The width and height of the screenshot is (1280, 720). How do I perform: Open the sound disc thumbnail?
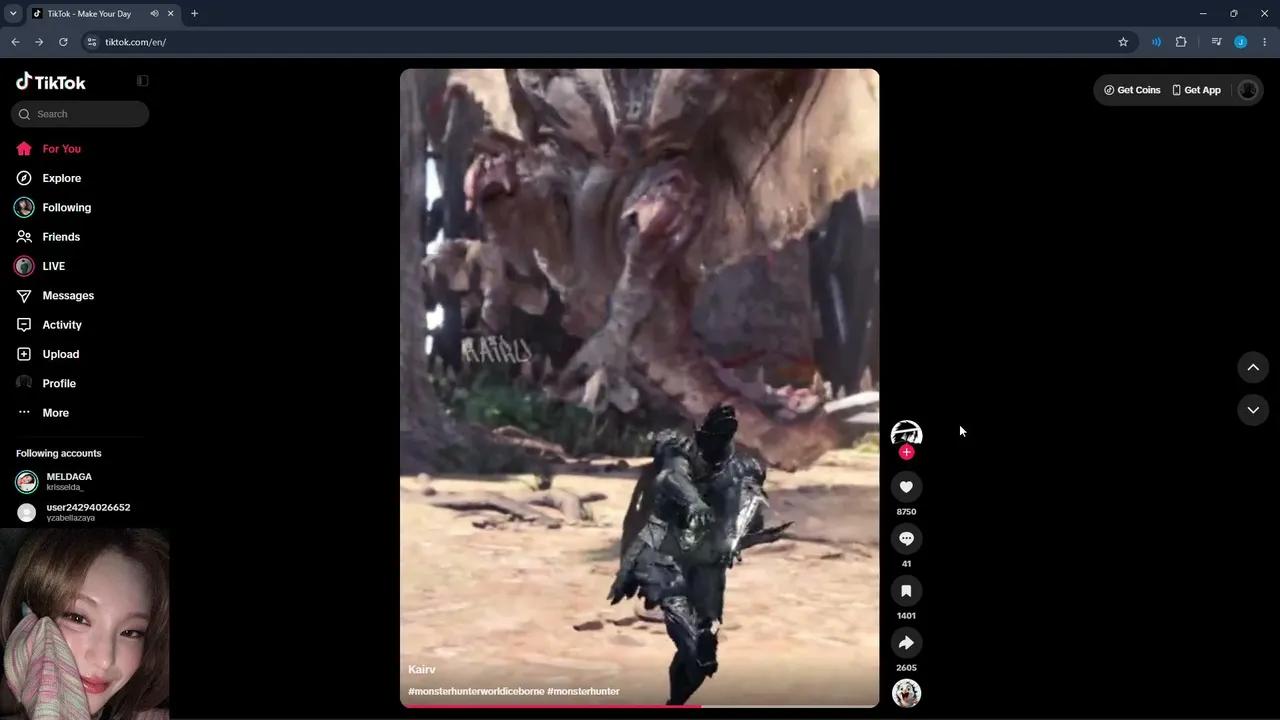[906, 693]
